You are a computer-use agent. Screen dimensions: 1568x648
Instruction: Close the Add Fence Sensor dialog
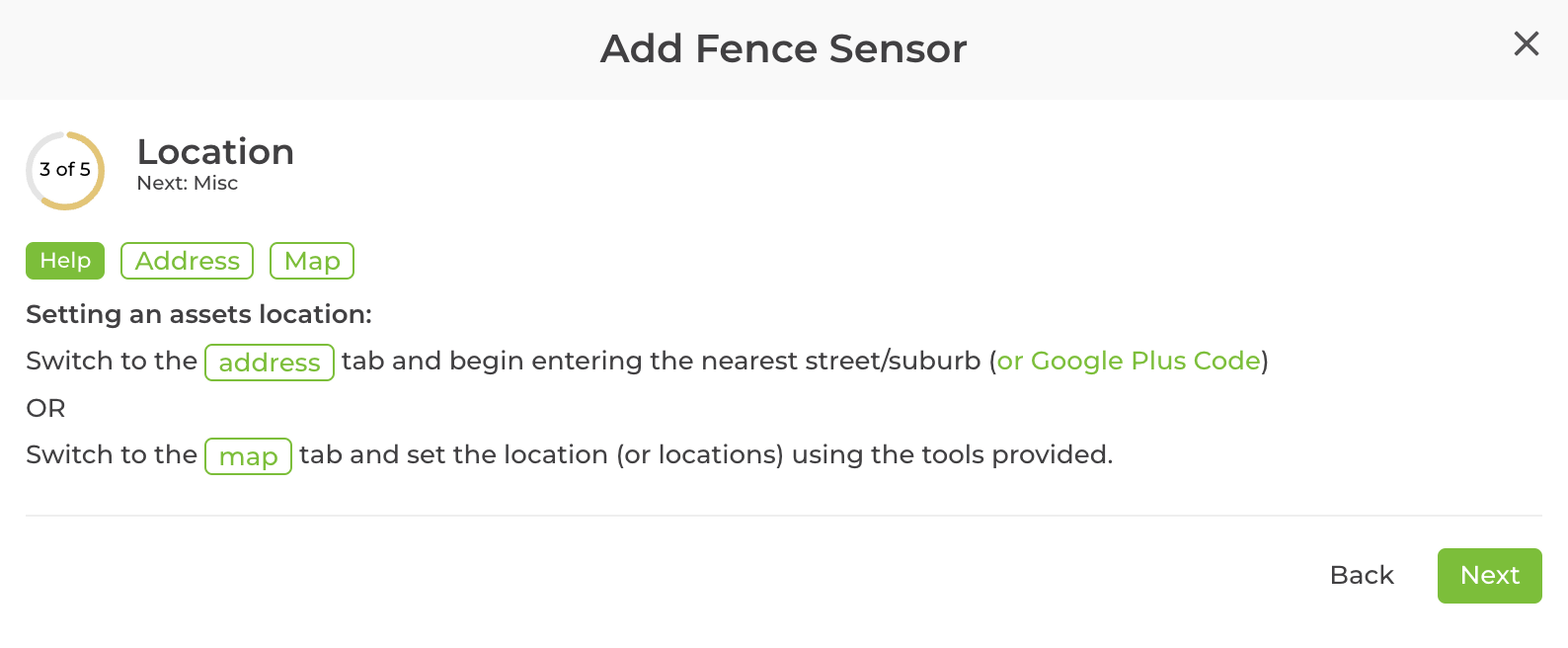tap(1527, 44)
